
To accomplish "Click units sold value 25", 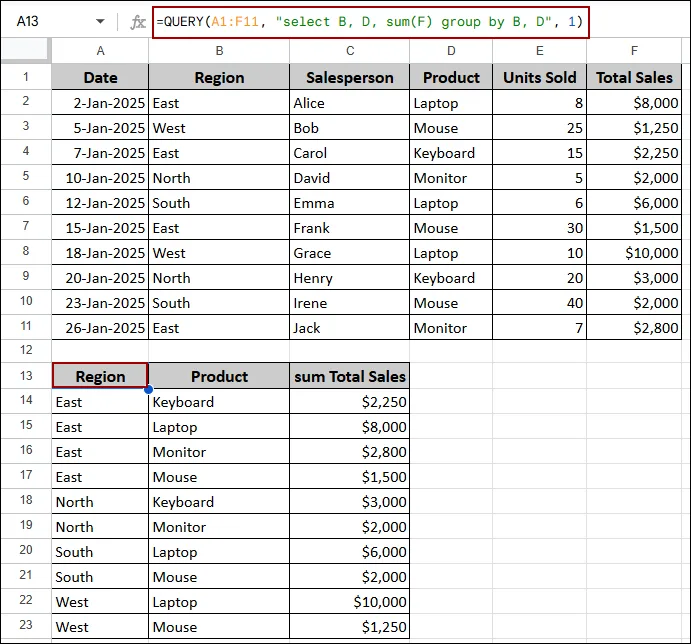I will pyautogui.click(x=539, y=128).
